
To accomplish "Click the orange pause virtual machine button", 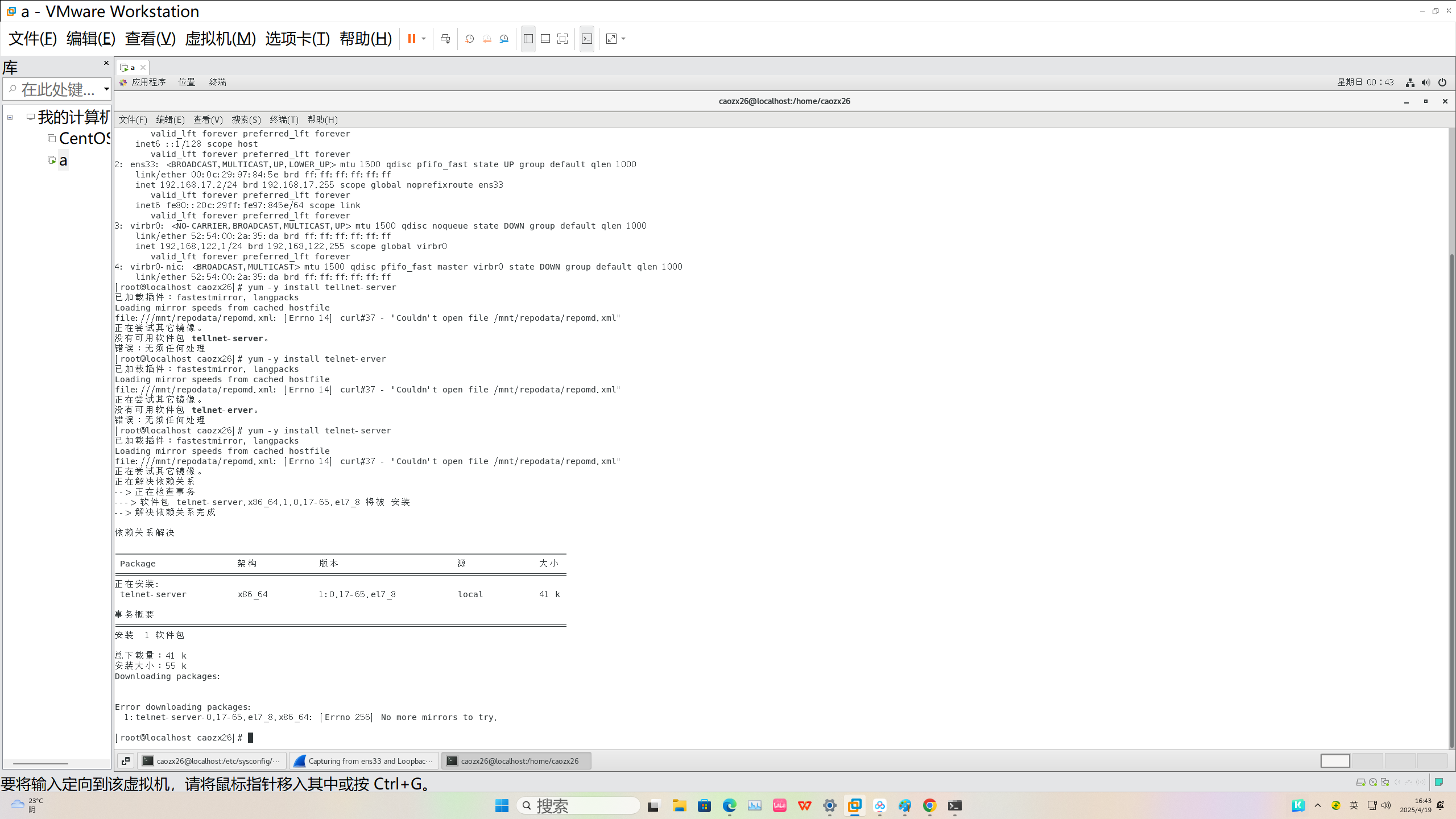I will click(x=411, y=39).
